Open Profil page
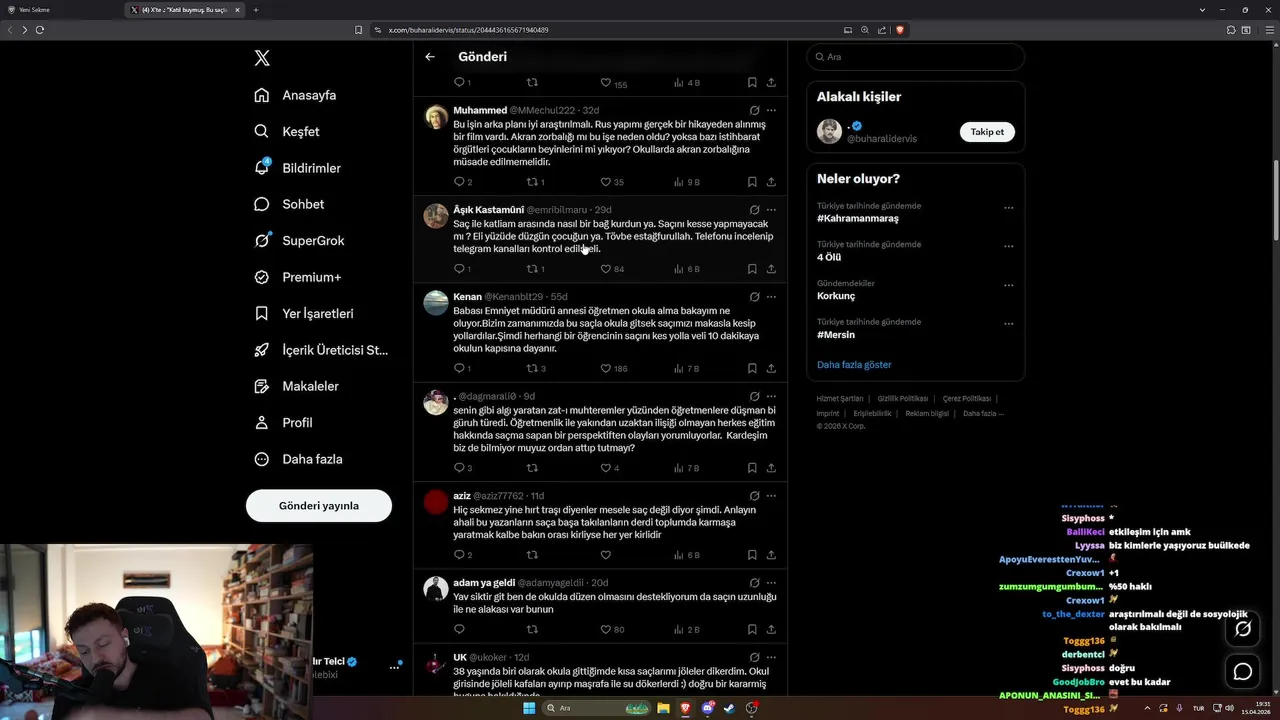Screen dimensions: 1280x720 coord(283,423)
